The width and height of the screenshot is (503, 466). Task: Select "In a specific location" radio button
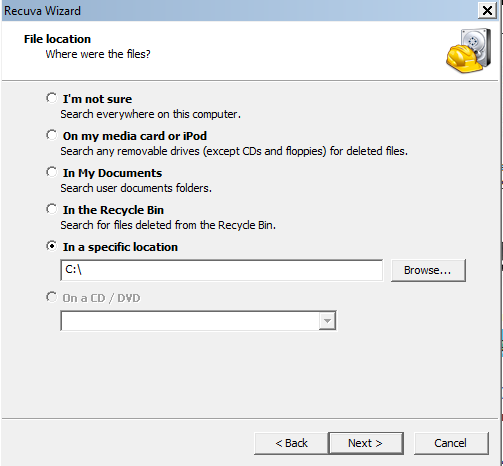(x=52, y=246)
